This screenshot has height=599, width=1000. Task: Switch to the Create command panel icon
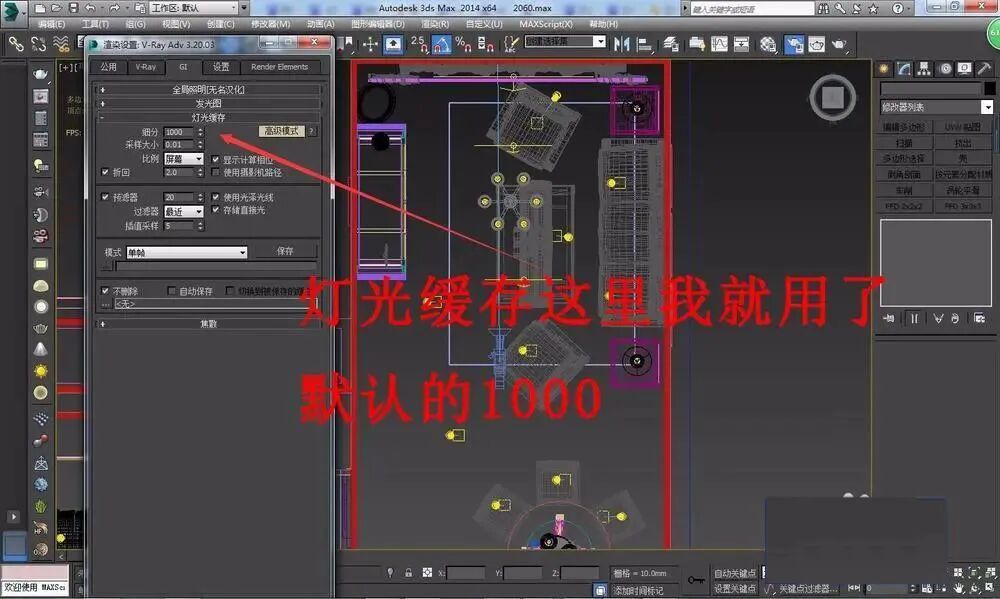pyautogui.click(x=884, y=69)
